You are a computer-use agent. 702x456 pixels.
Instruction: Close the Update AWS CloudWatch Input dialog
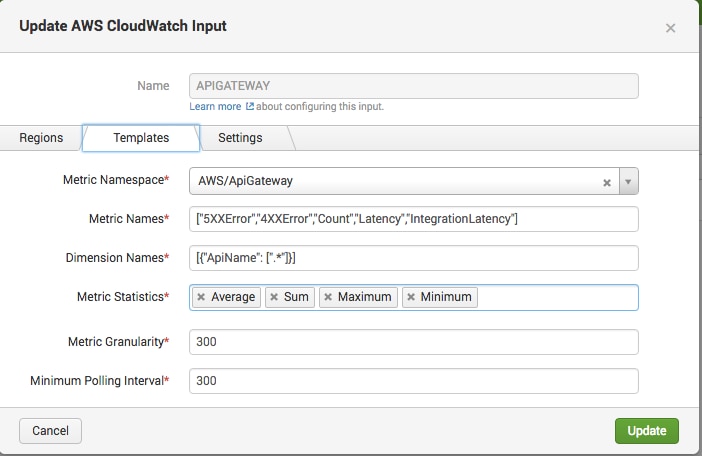pyautogui.click(x=670, y=28)
